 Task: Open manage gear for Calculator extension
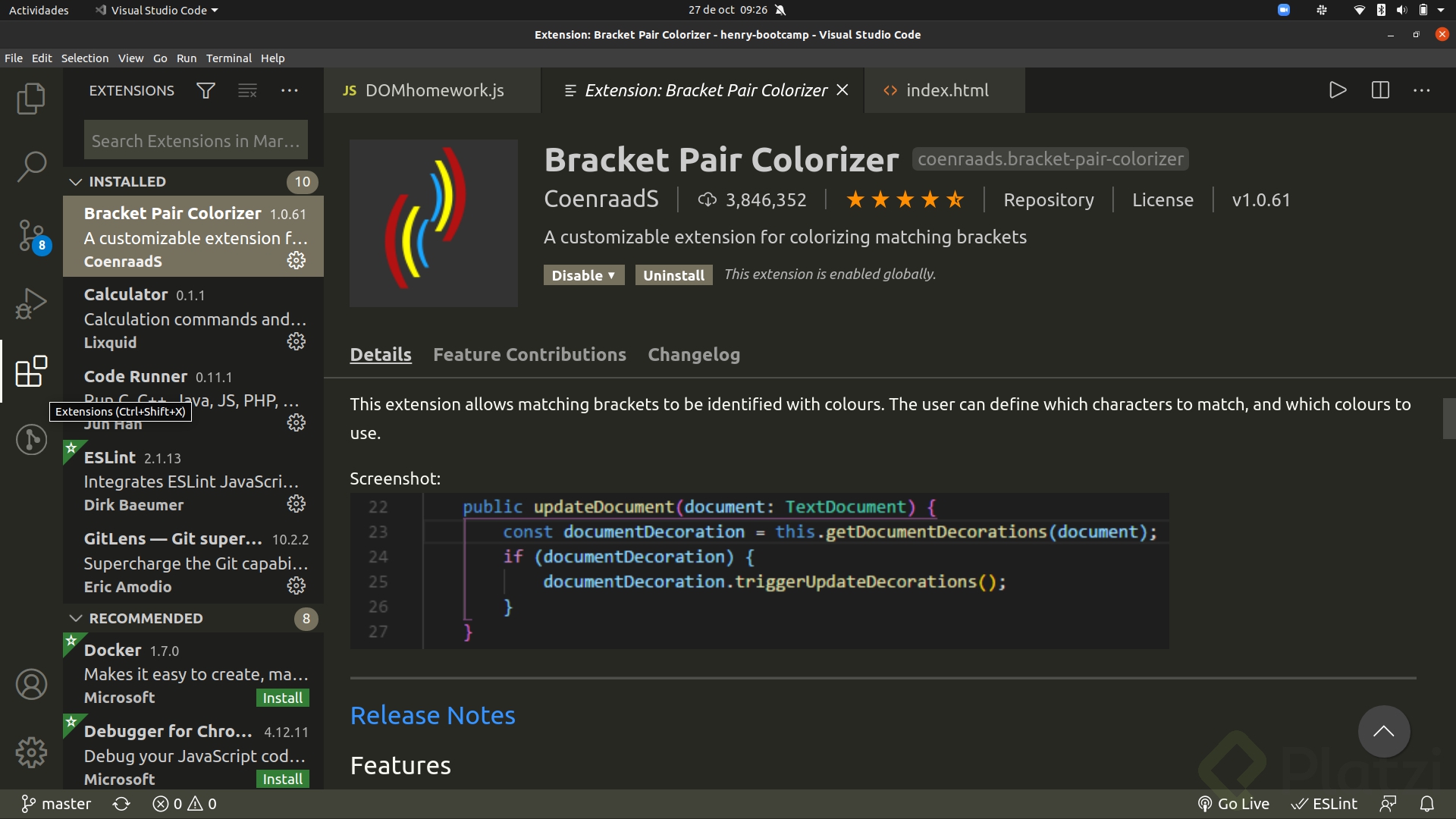[297, 341]
